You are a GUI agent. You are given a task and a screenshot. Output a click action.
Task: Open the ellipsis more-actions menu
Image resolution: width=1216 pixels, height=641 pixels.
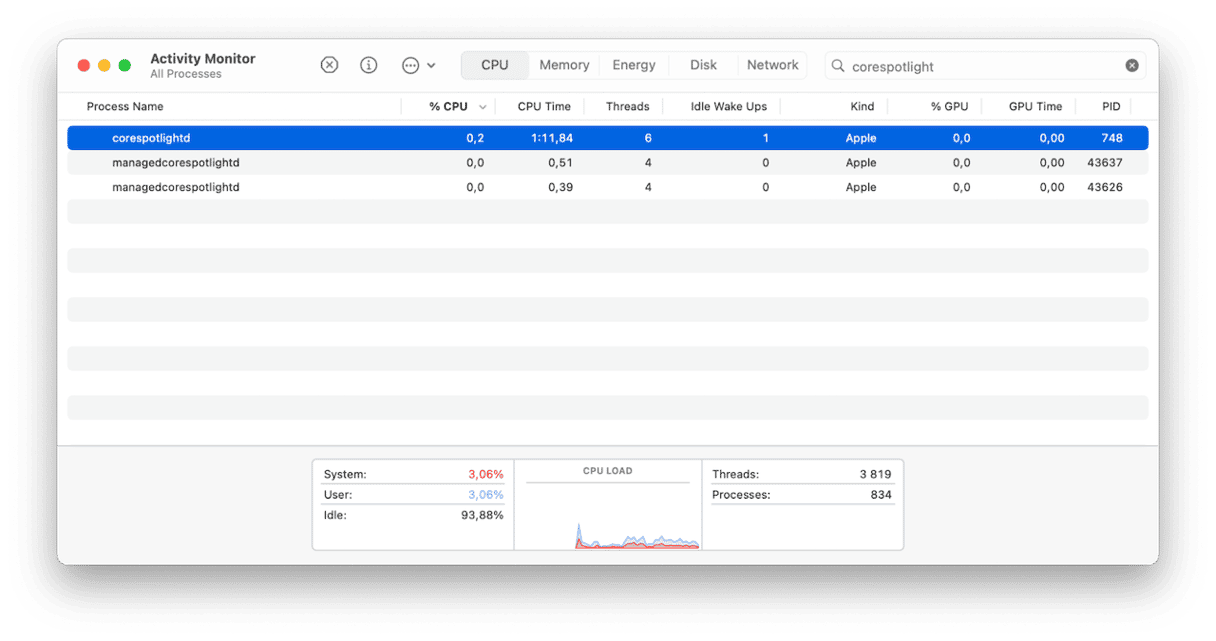point(418,65)
